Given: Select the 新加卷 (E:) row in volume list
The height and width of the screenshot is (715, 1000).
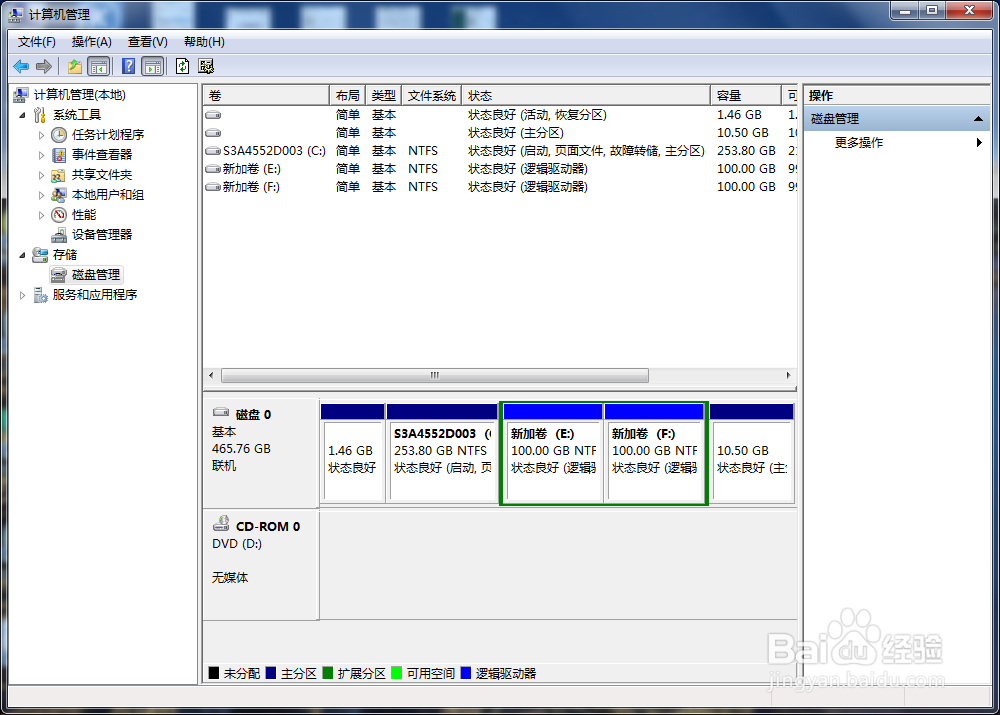Looking at the screenshot, I should click(501, 169).
